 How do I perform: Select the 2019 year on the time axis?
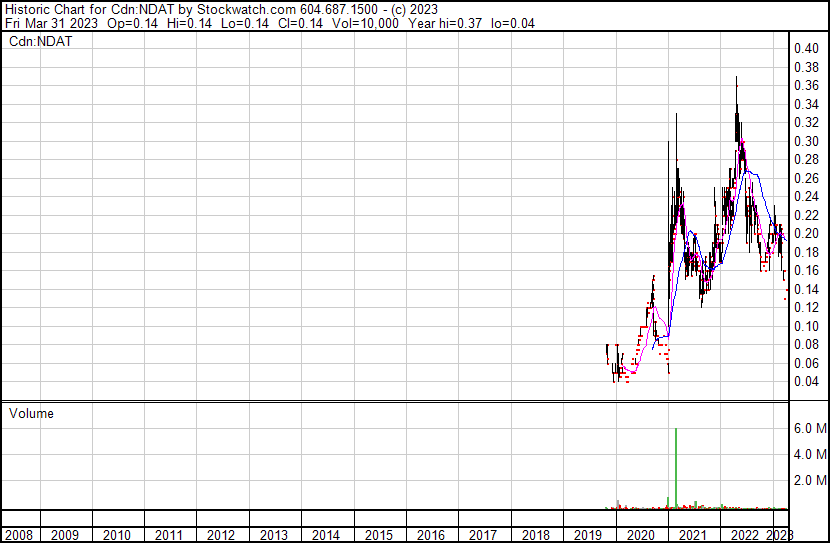[x=587, y=535]
